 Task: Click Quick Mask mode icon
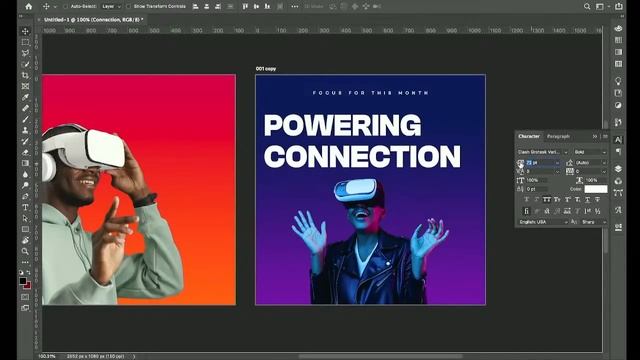(25, 297)
